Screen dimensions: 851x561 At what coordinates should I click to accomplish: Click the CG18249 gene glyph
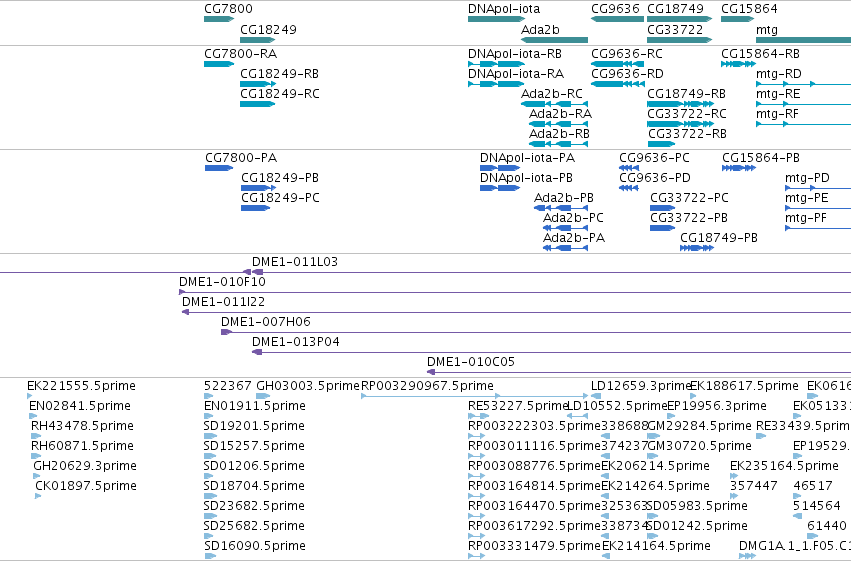pos(258,40)
